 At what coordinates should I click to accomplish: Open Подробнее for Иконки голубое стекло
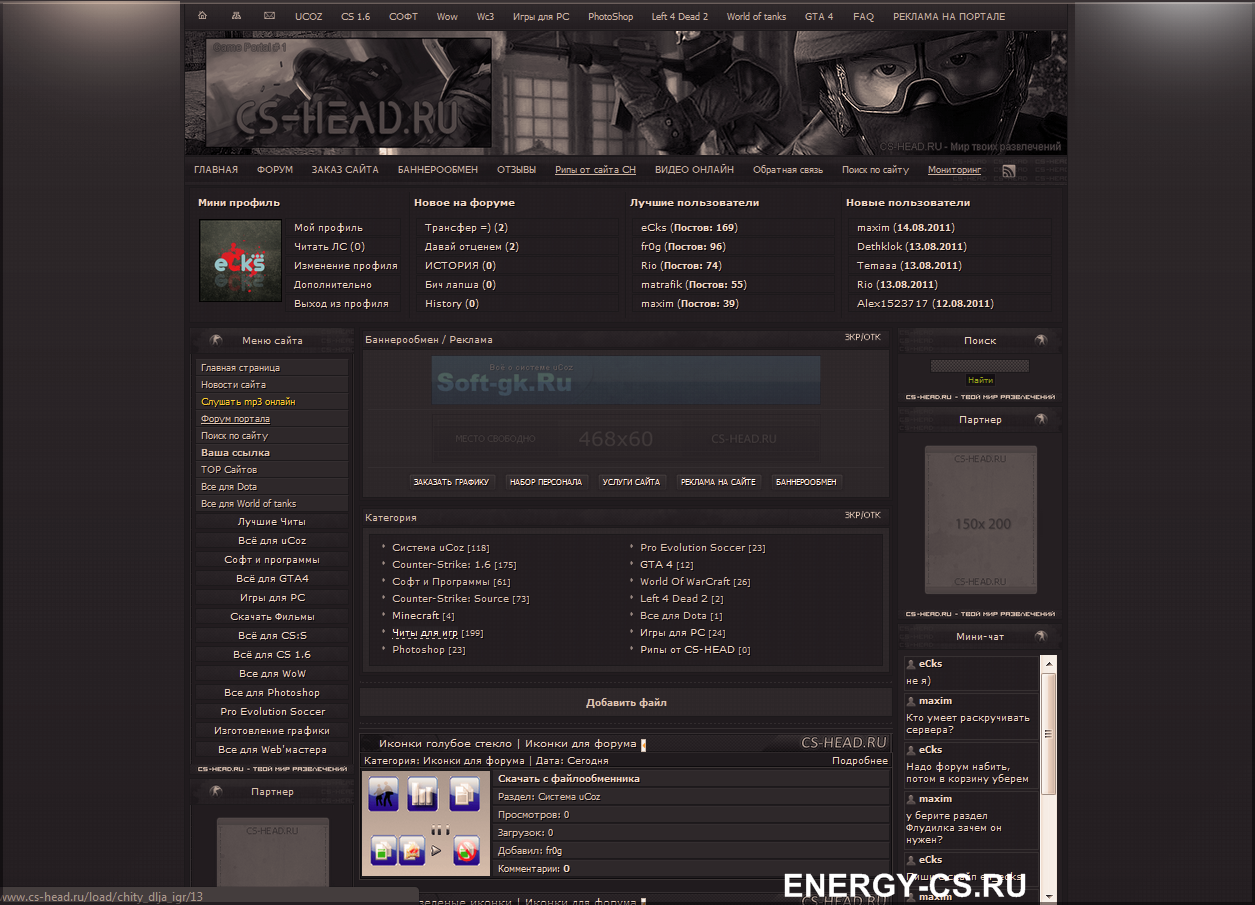(860, 761)
